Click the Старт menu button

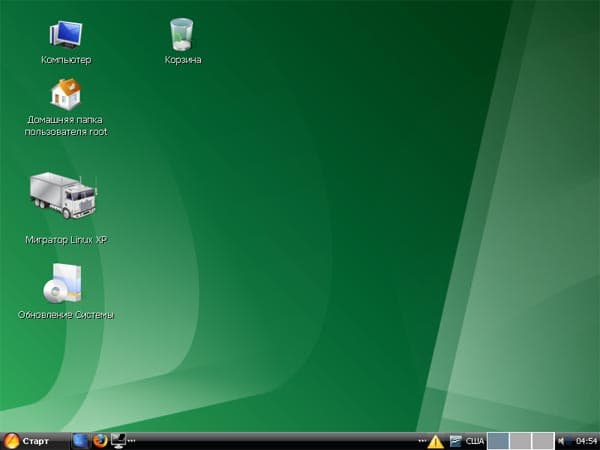coord(27,441)
